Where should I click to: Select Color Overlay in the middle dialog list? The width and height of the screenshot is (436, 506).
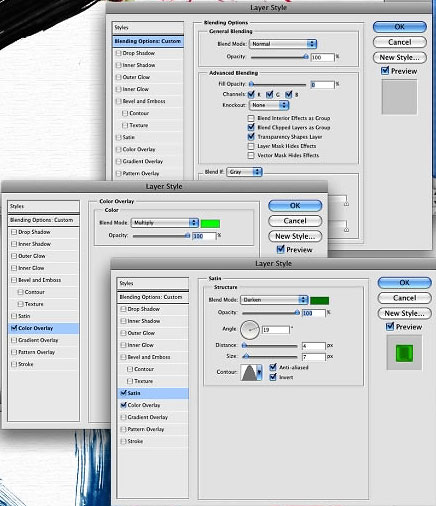click(x=43, y=328)
